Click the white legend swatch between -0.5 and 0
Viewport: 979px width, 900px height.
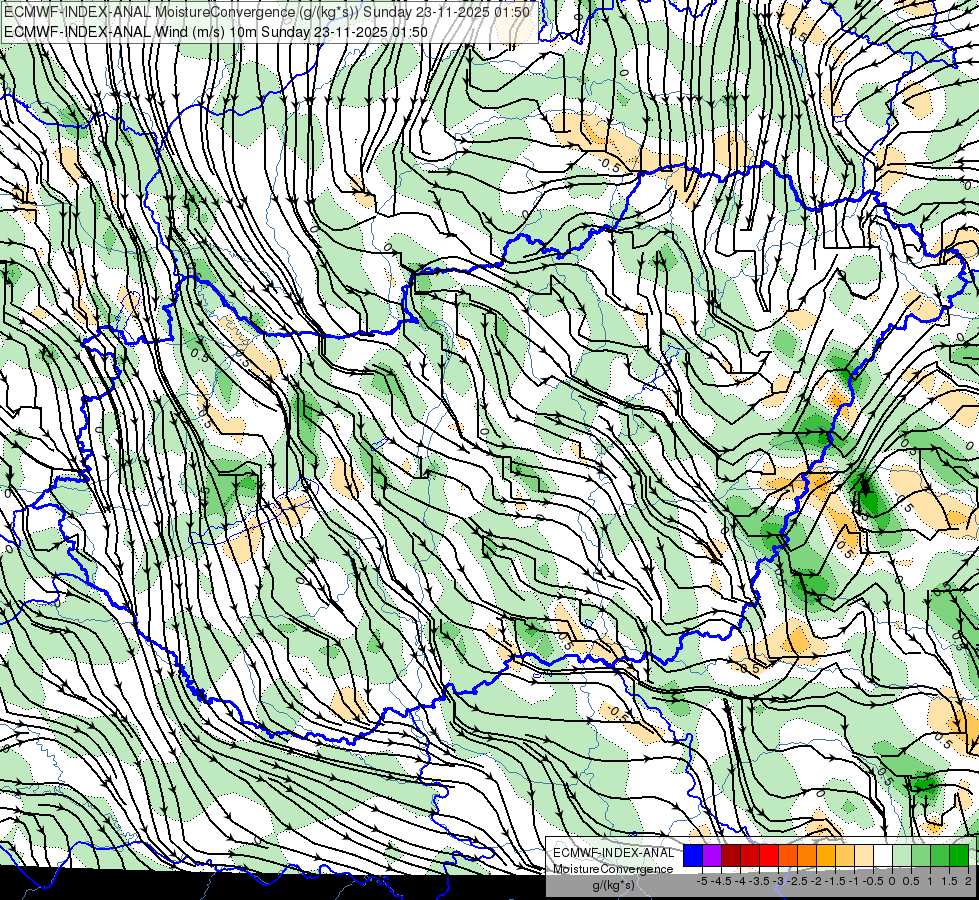(x=883, y=855)
